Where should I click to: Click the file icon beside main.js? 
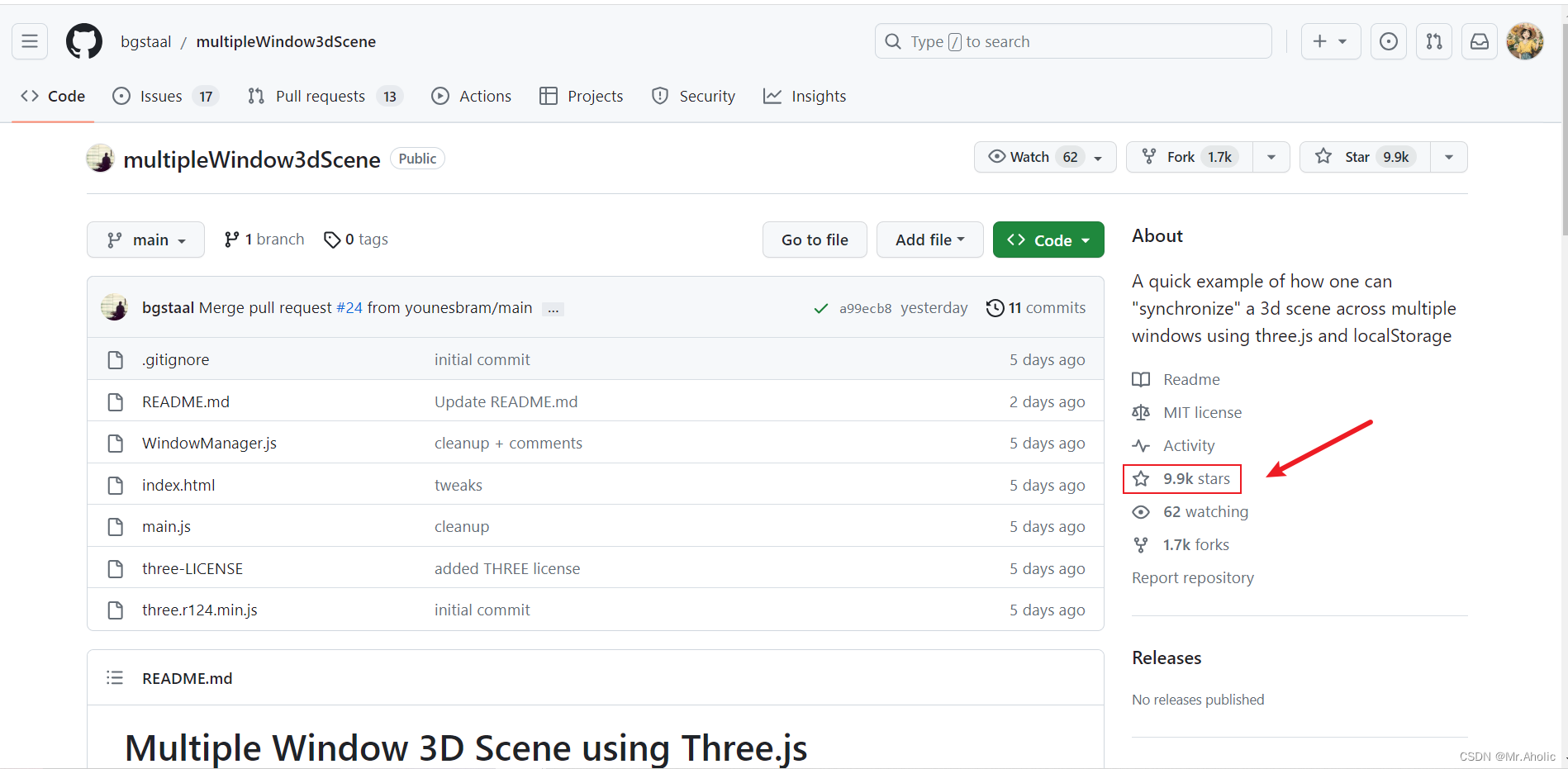pyautogui.click(x=116, y=526)
